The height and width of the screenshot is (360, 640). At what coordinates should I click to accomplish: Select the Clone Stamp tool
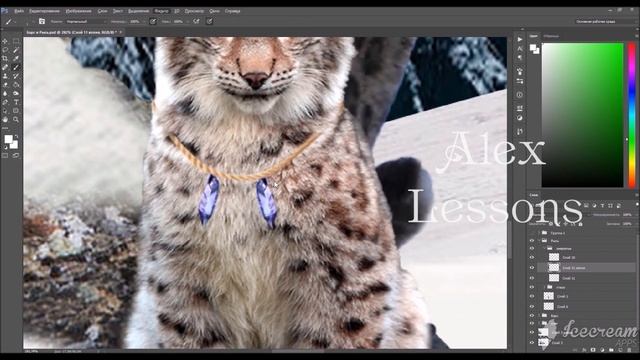coord(5,76)
